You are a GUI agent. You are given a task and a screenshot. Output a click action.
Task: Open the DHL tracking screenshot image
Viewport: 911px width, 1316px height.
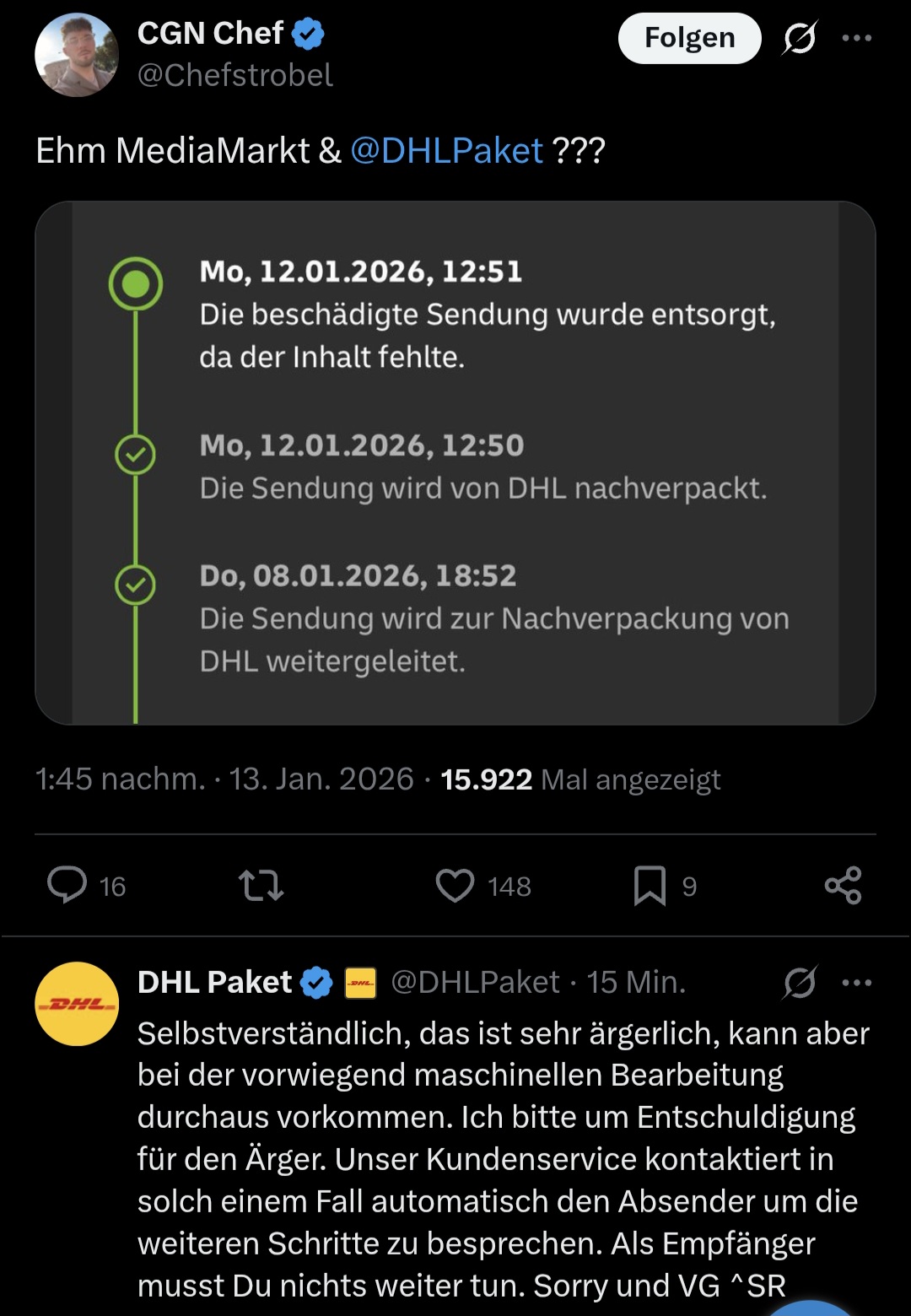(455, 462)
